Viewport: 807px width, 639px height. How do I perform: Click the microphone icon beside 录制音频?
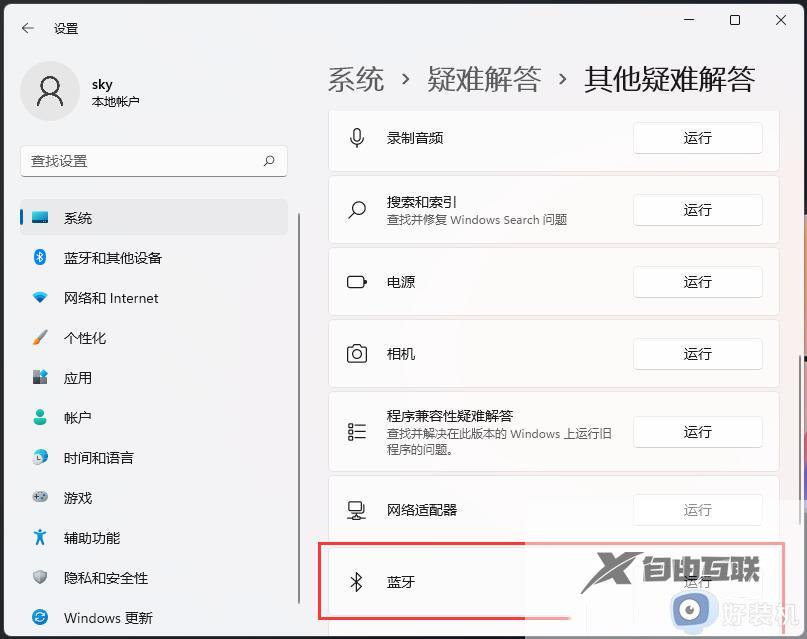pos(356,138)
